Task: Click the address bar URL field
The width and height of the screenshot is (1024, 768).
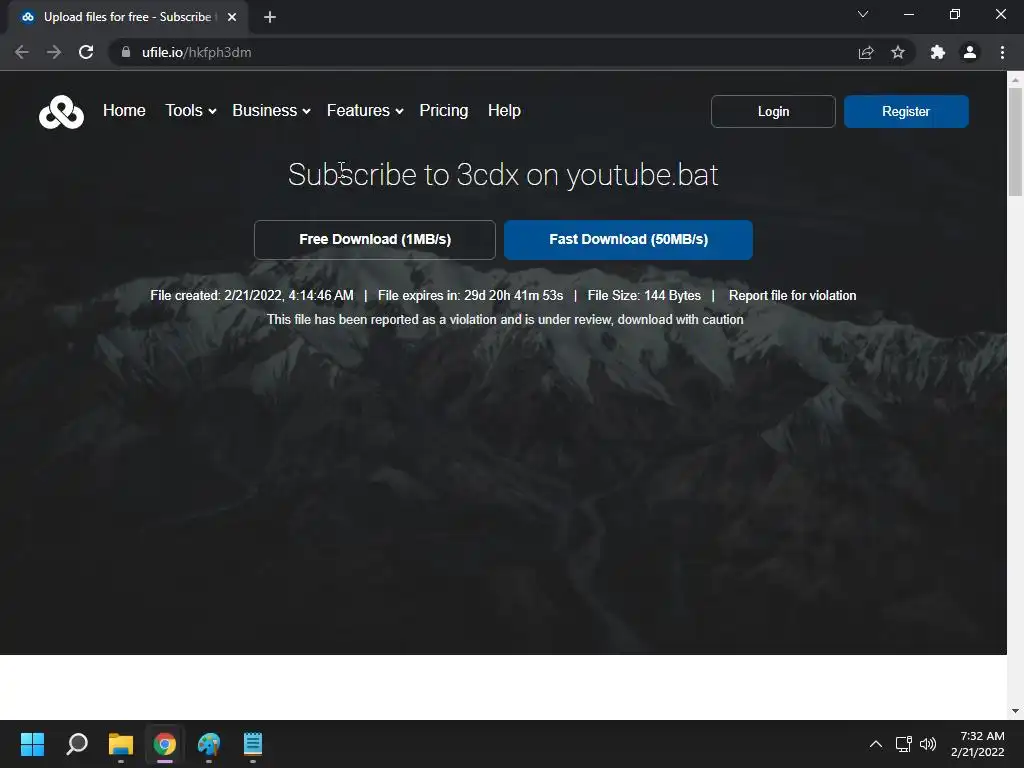Action: (x=483, y=52)
